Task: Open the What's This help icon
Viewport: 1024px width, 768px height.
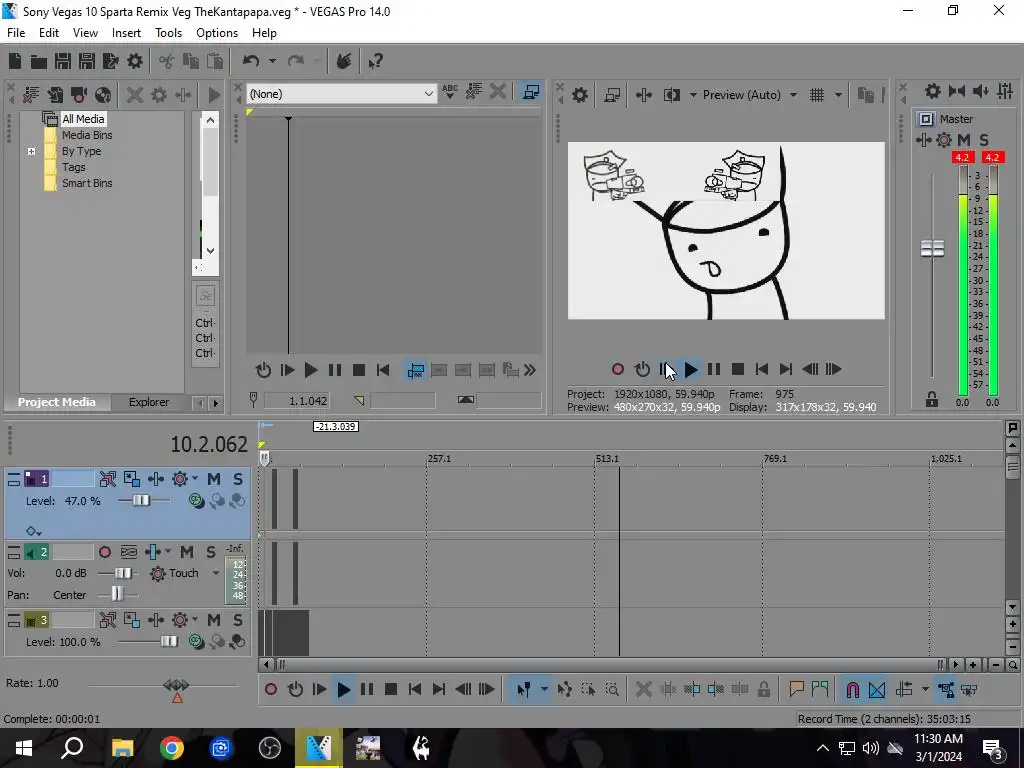Action: point(375,61)
